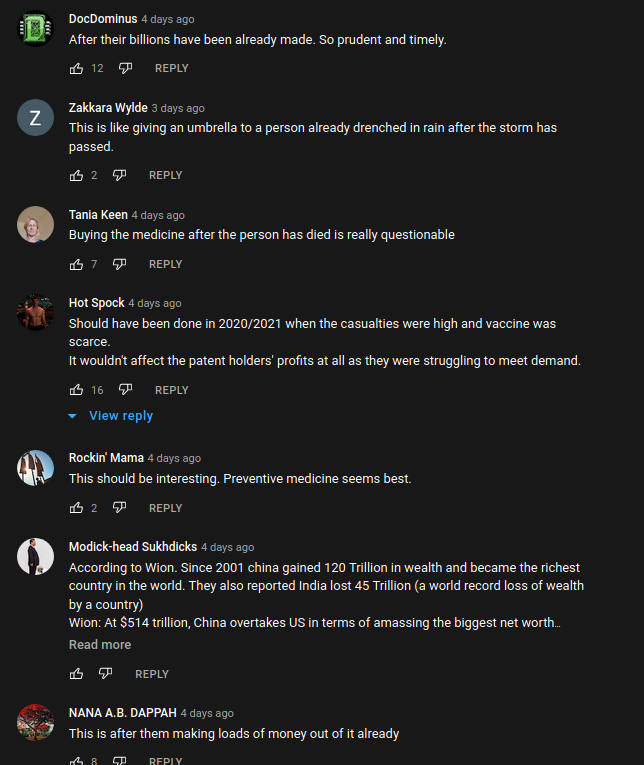Image resolution: width=644 pixels, height=765 pixels.
Task: Open Rockin' Mama's "4 days ago" timestamp
Action: 174,458
